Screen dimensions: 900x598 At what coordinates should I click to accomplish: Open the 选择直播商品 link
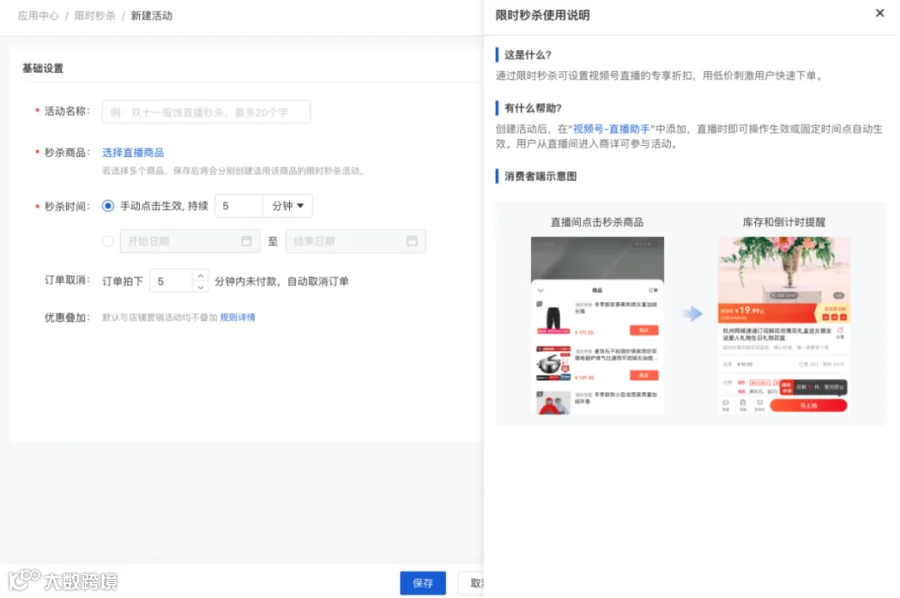(133, 152)
